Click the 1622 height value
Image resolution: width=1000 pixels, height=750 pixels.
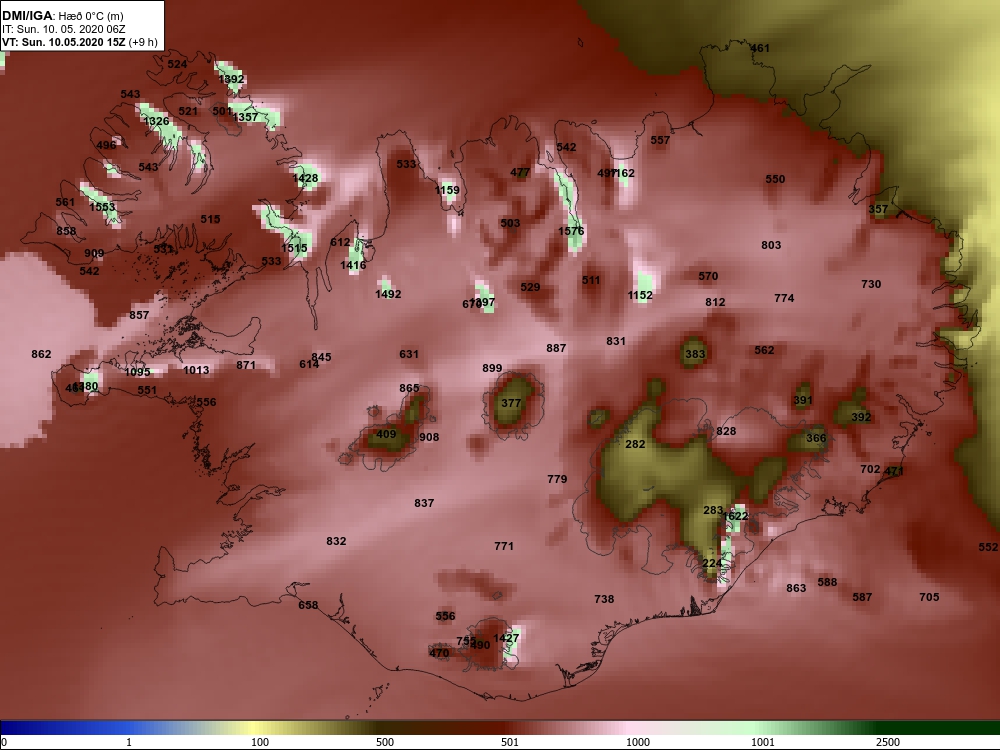(x=736, y=515)
